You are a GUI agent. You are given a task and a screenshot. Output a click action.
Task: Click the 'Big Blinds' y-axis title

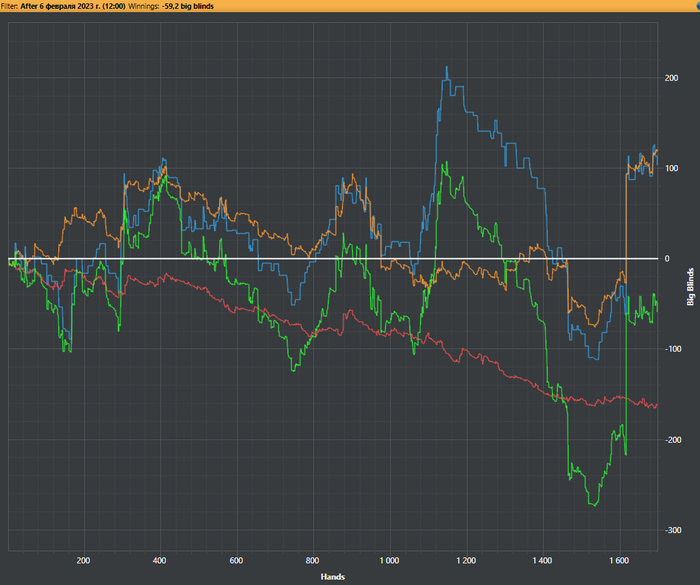pos(691,287)
